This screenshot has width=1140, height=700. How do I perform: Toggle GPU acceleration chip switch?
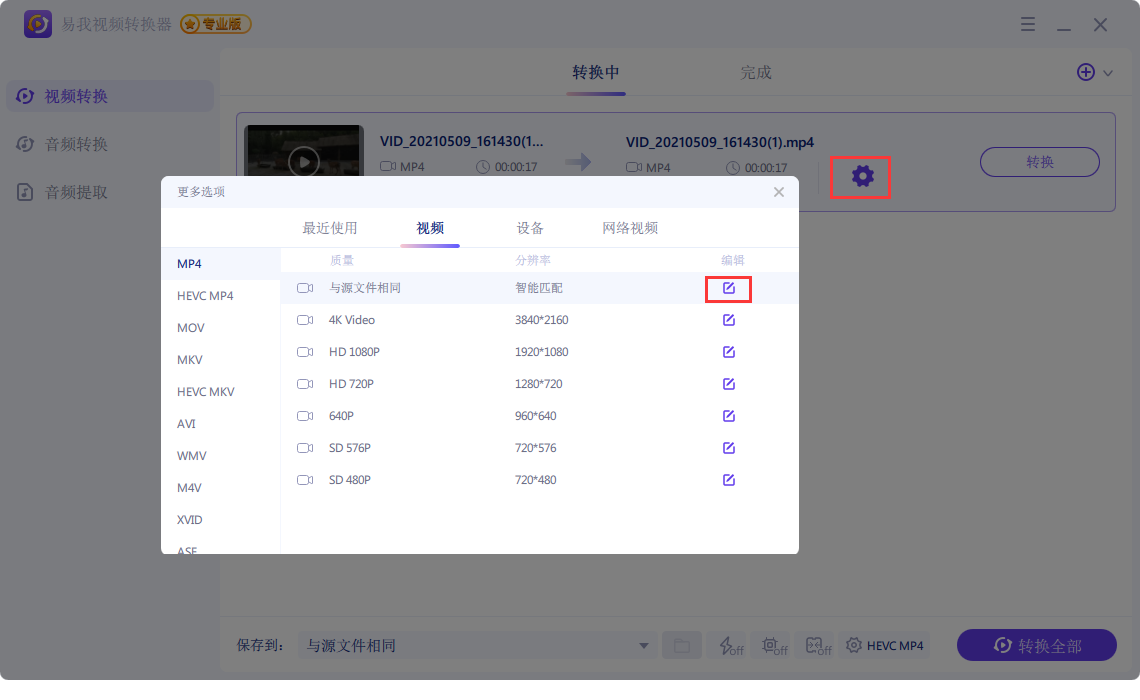point(770,646)
